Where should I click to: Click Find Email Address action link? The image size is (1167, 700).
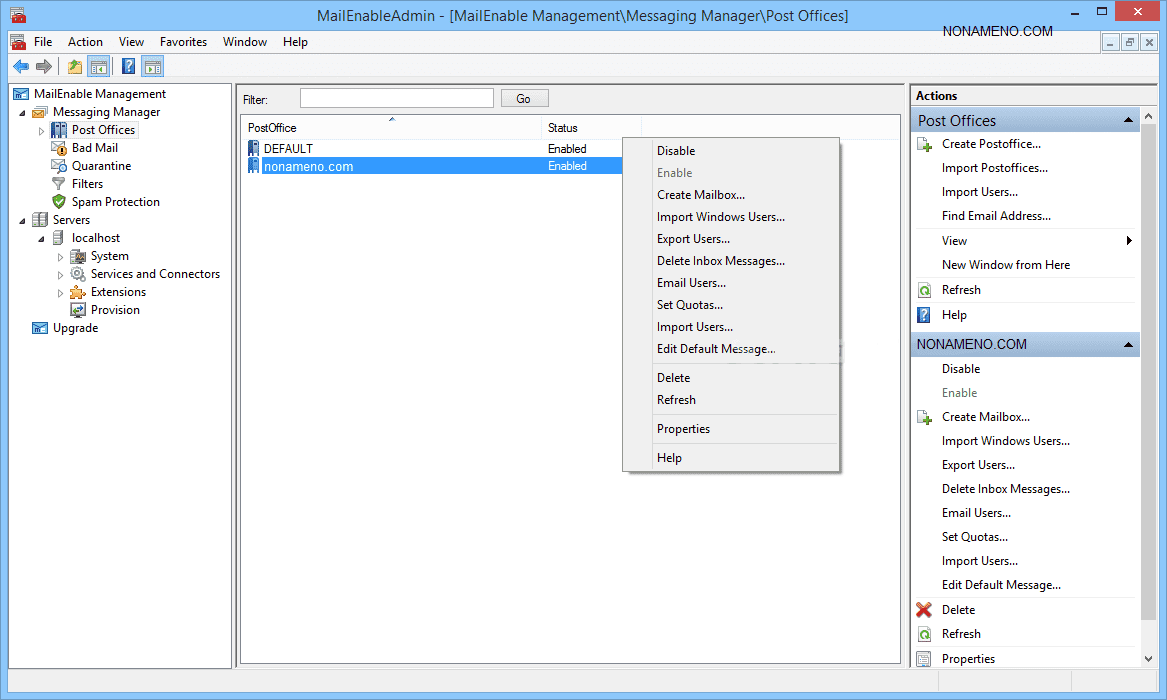995,216
